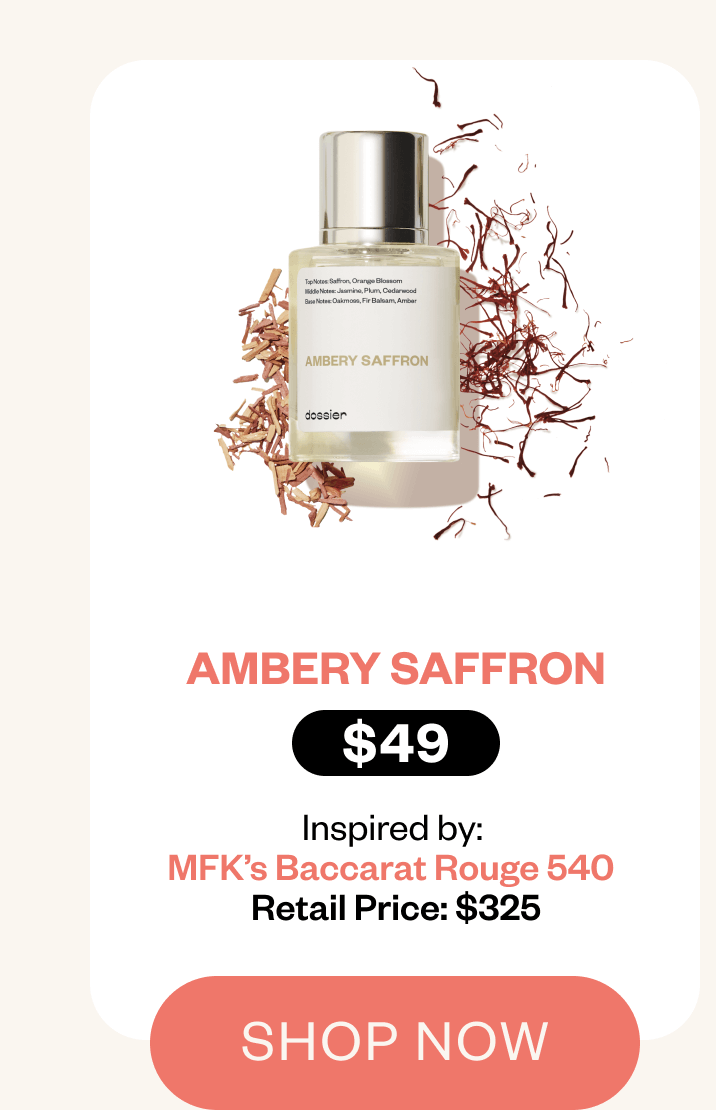Click the dossier logo on the bottle
The image size is (716, 1110).
pyautogui.click(x=326, y=415)
